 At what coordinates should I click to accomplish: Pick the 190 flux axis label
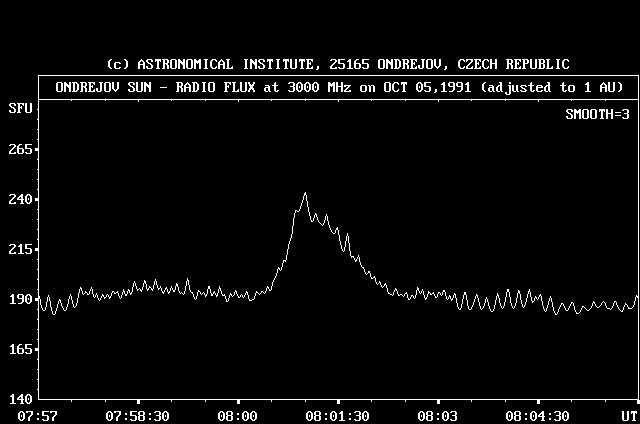pyautogui.click(x=22, y=299)
